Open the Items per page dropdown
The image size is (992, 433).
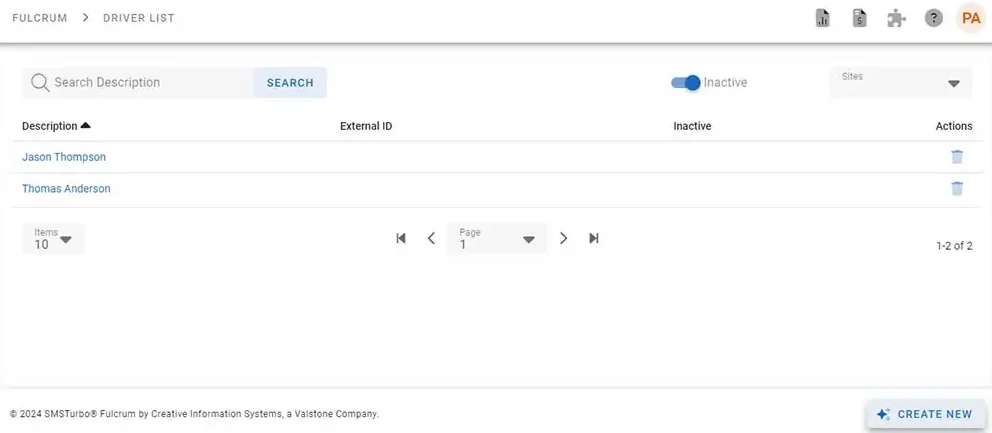pyautogui.click(x=53, y=239)
